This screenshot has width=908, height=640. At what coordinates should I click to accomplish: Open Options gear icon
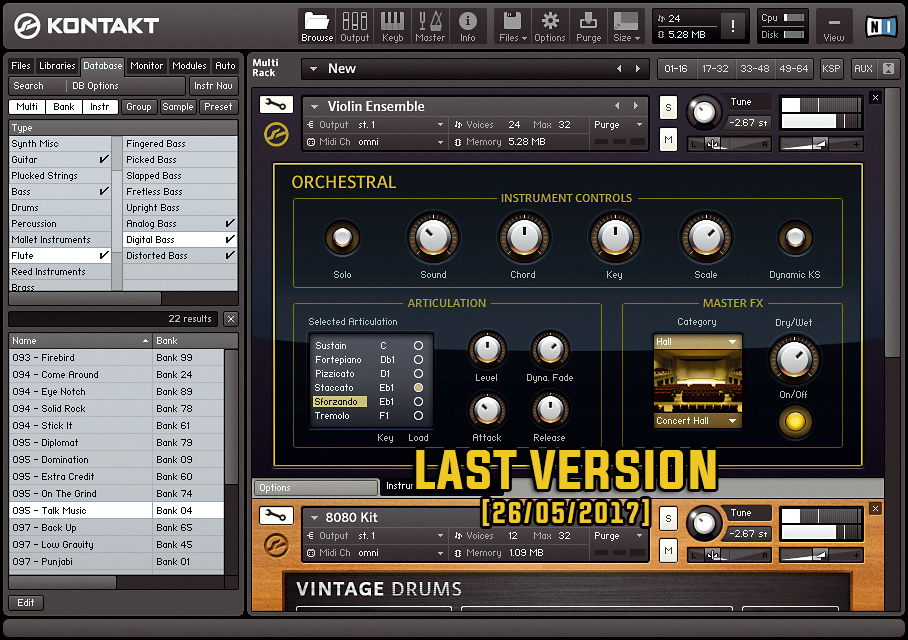coord(550,27)
